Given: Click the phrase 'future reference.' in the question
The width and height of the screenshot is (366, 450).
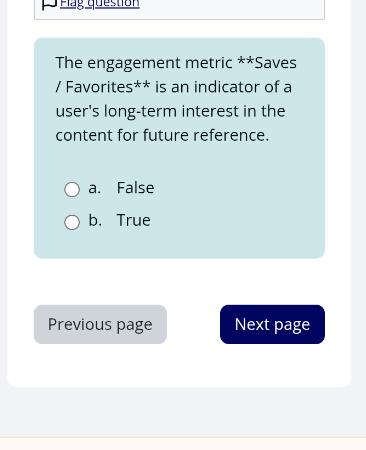Looking at the screenshot, I should 206,135.
